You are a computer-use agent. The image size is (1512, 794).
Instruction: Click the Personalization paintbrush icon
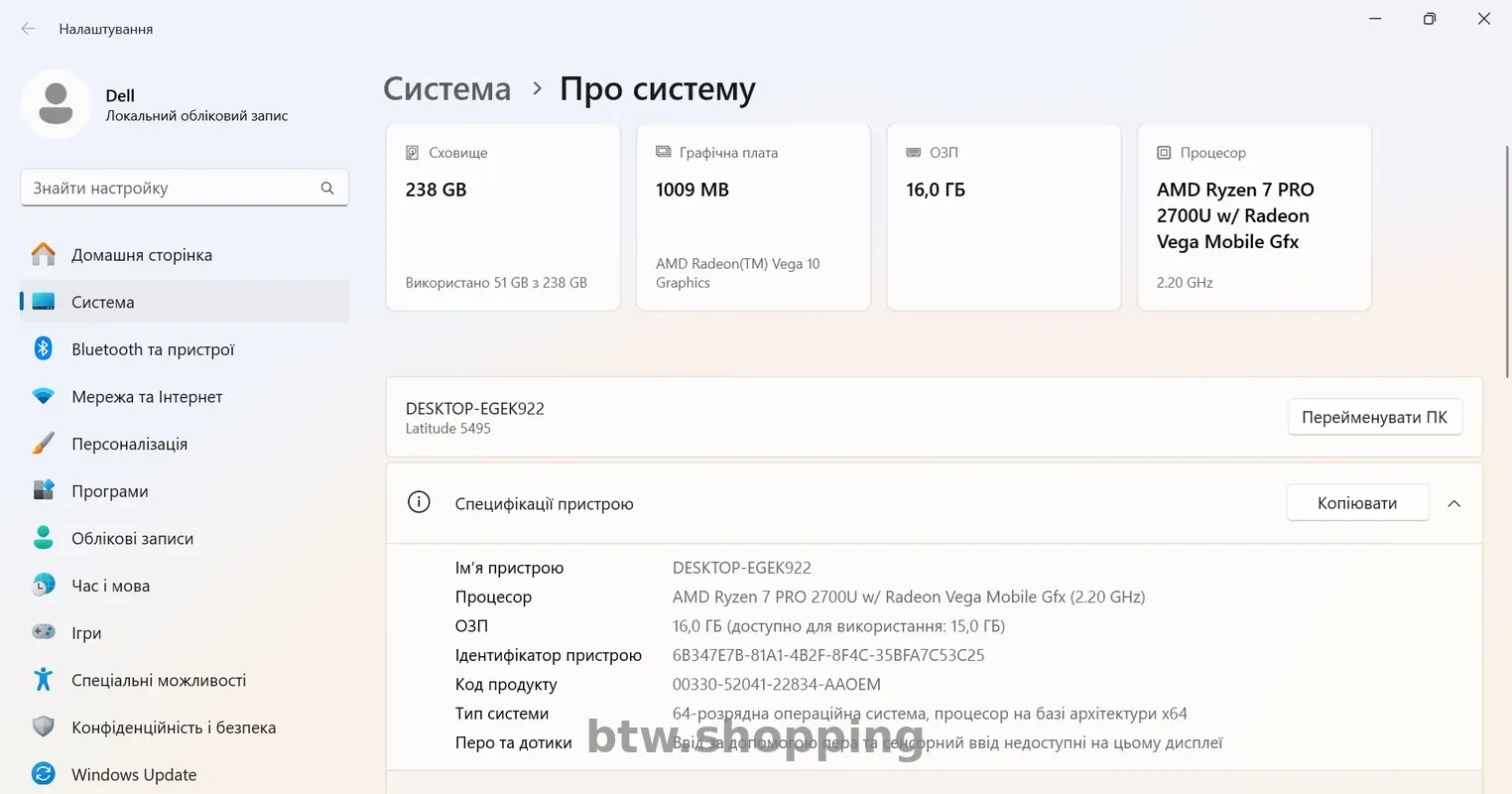[x=43, y=444]
